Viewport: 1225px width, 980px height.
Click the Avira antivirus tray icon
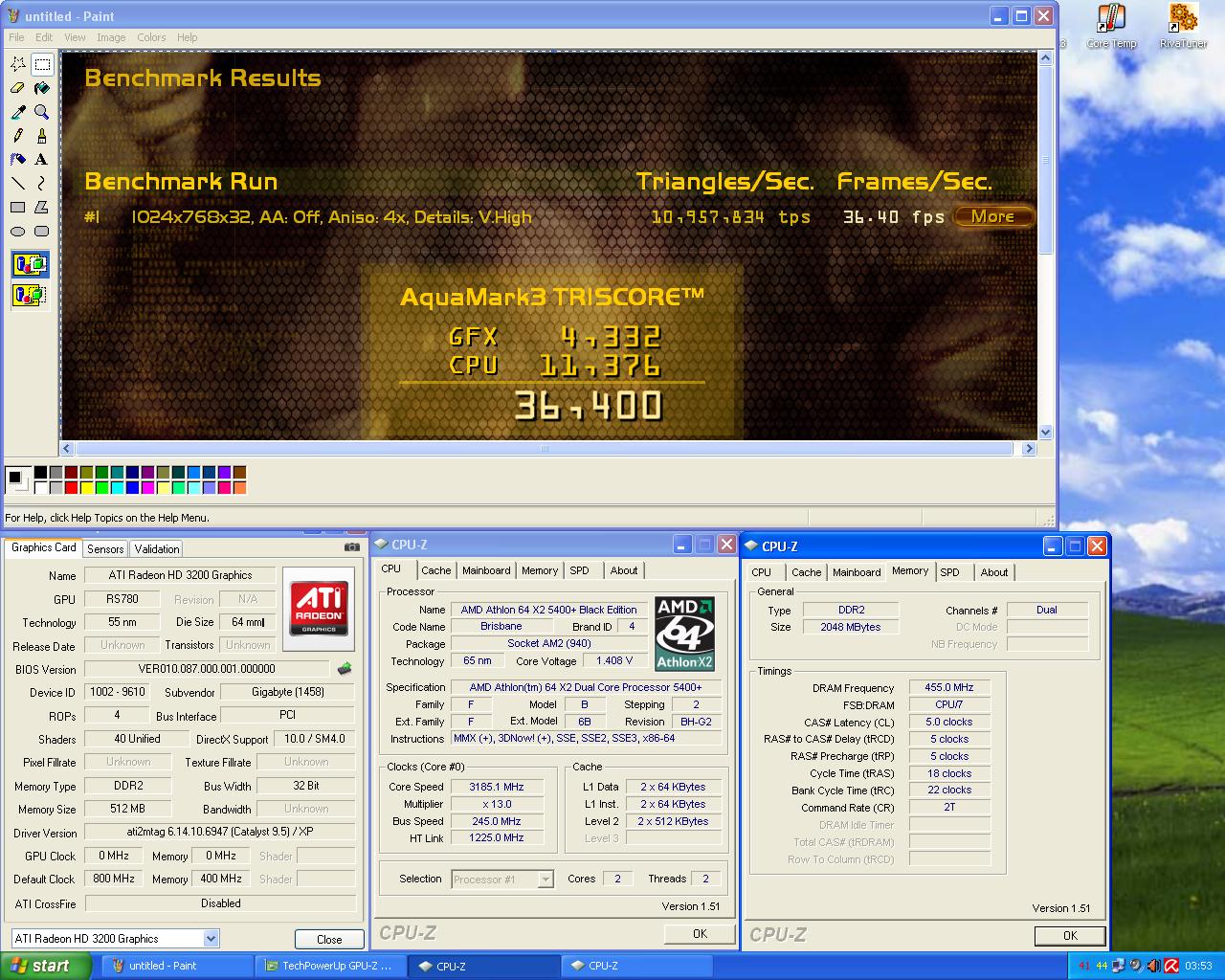click(x=1170, y=966)
